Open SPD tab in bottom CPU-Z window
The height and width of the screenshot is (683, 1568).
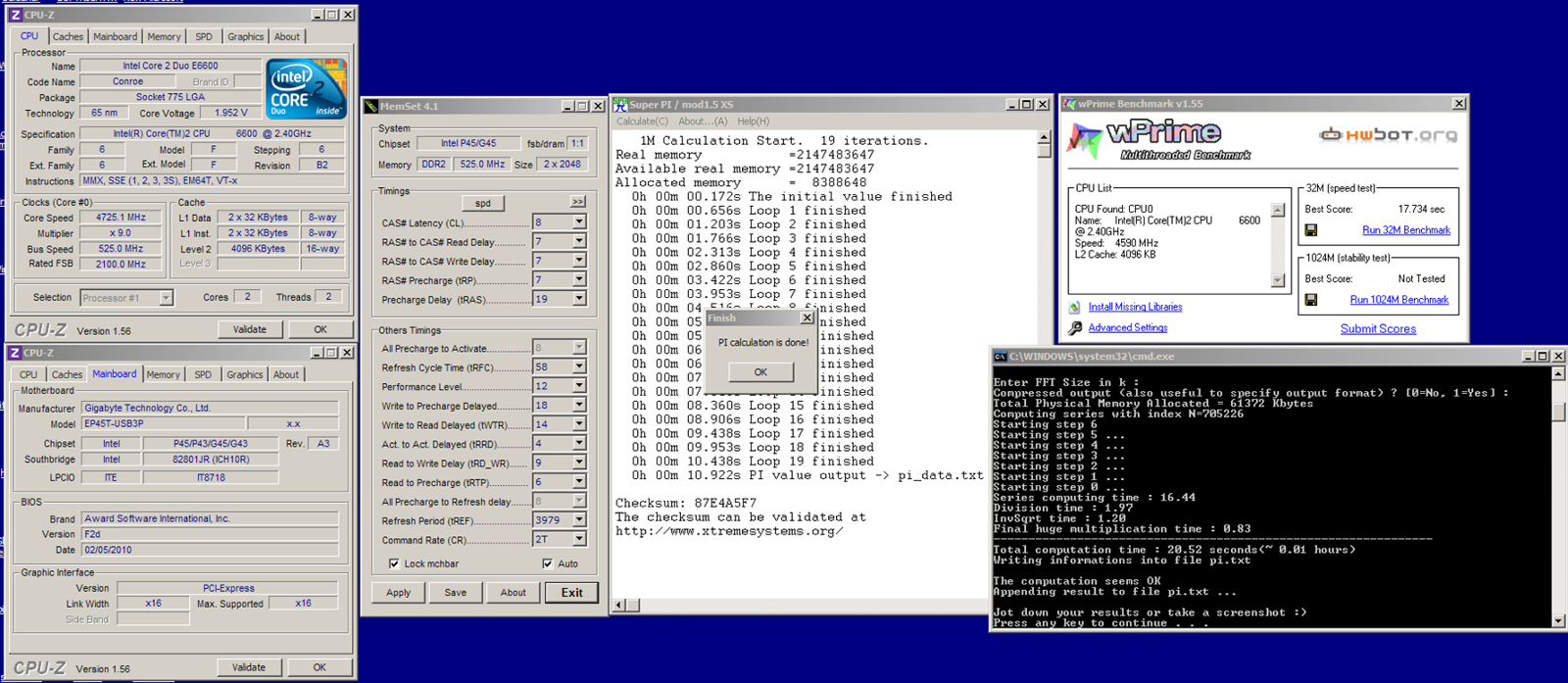(203, 374)
